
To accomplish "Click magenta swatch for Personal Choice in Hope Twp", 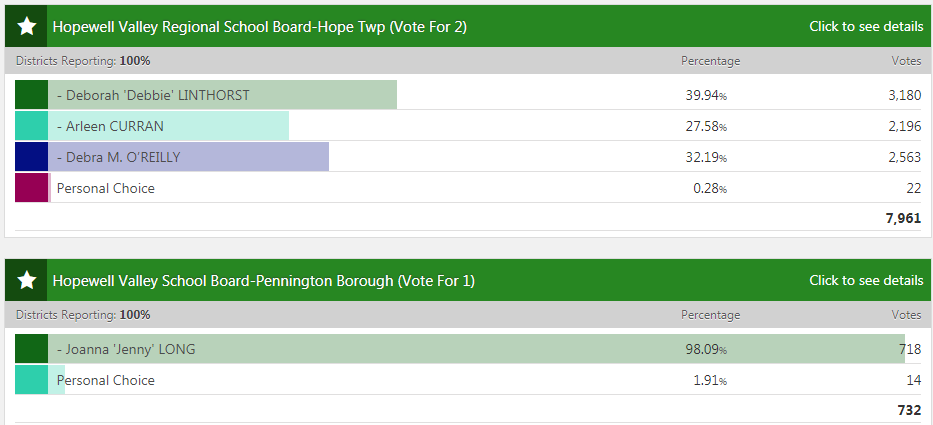I will coord(32,188).
